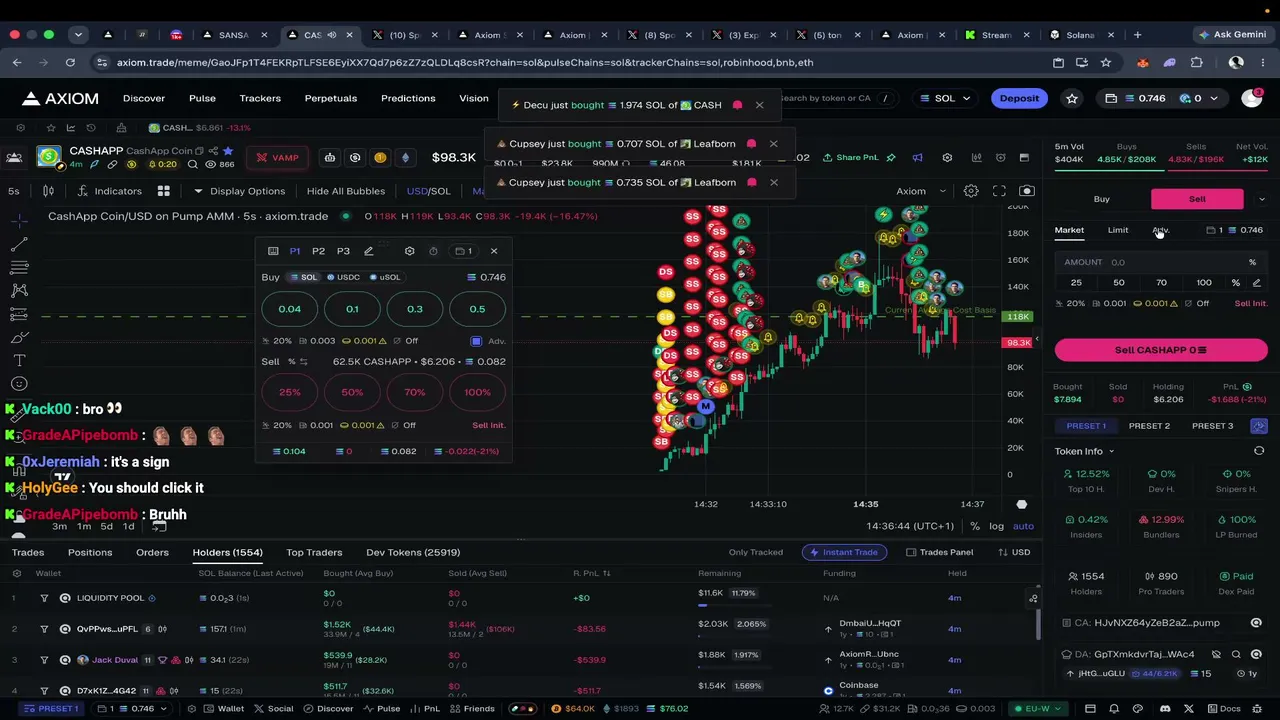Switch the chart to log scale
This screenshot has height=720, width=1280.
(996, 526)
